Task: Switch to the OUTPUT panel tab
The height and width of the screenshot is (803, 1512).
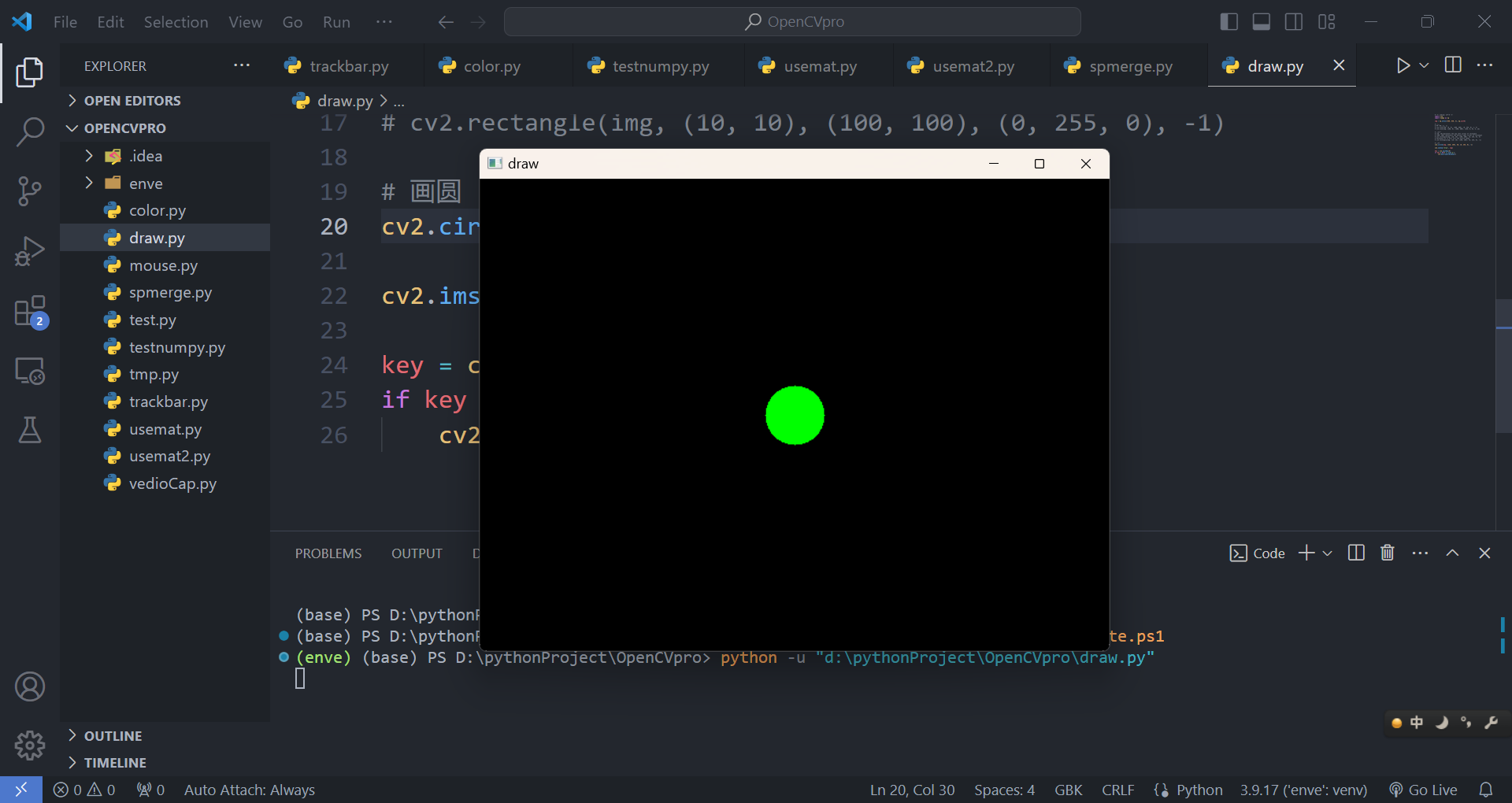Action: coord(417,553)
